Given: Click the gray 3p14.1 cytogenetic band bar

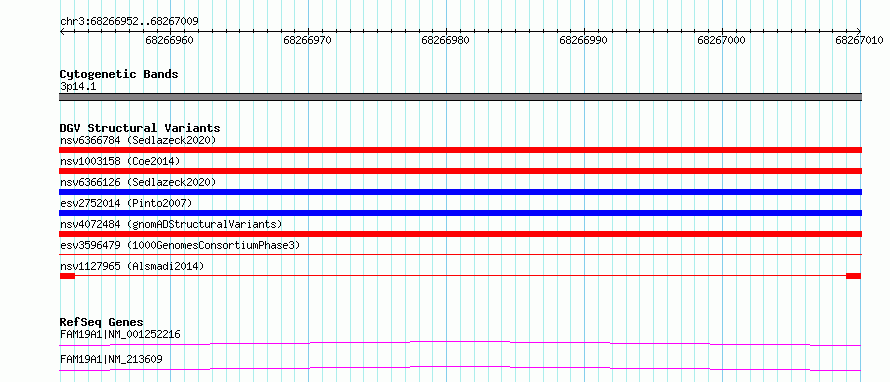Looking at the screenshot, I should pos(460,97).
